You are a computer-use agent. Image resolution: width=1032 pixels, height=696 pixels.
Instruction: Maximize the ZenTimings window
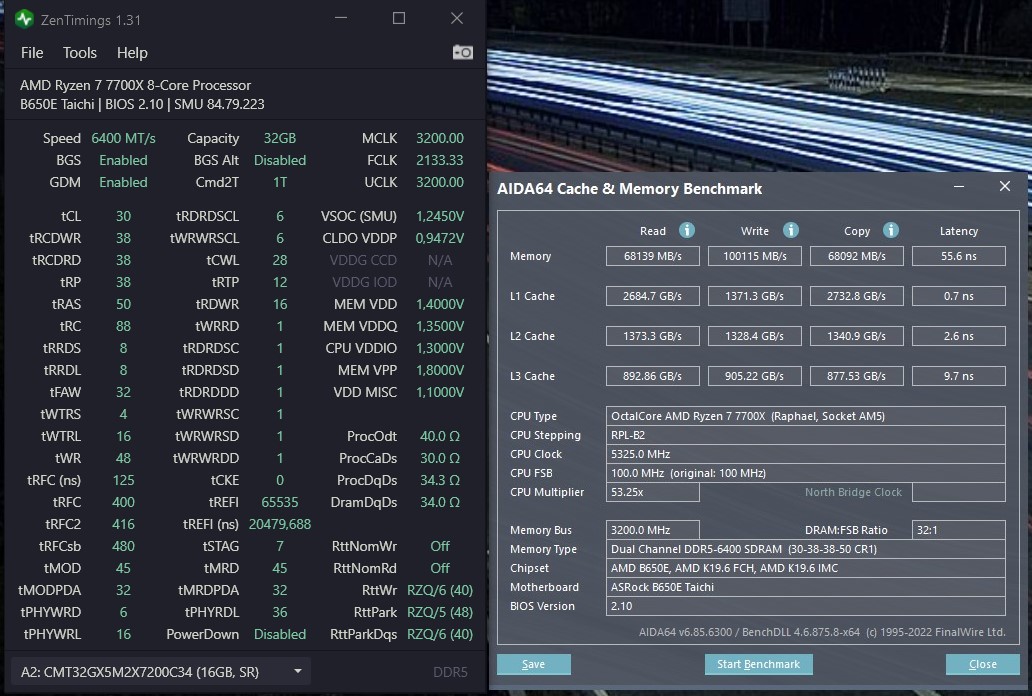tap(399, 18)
